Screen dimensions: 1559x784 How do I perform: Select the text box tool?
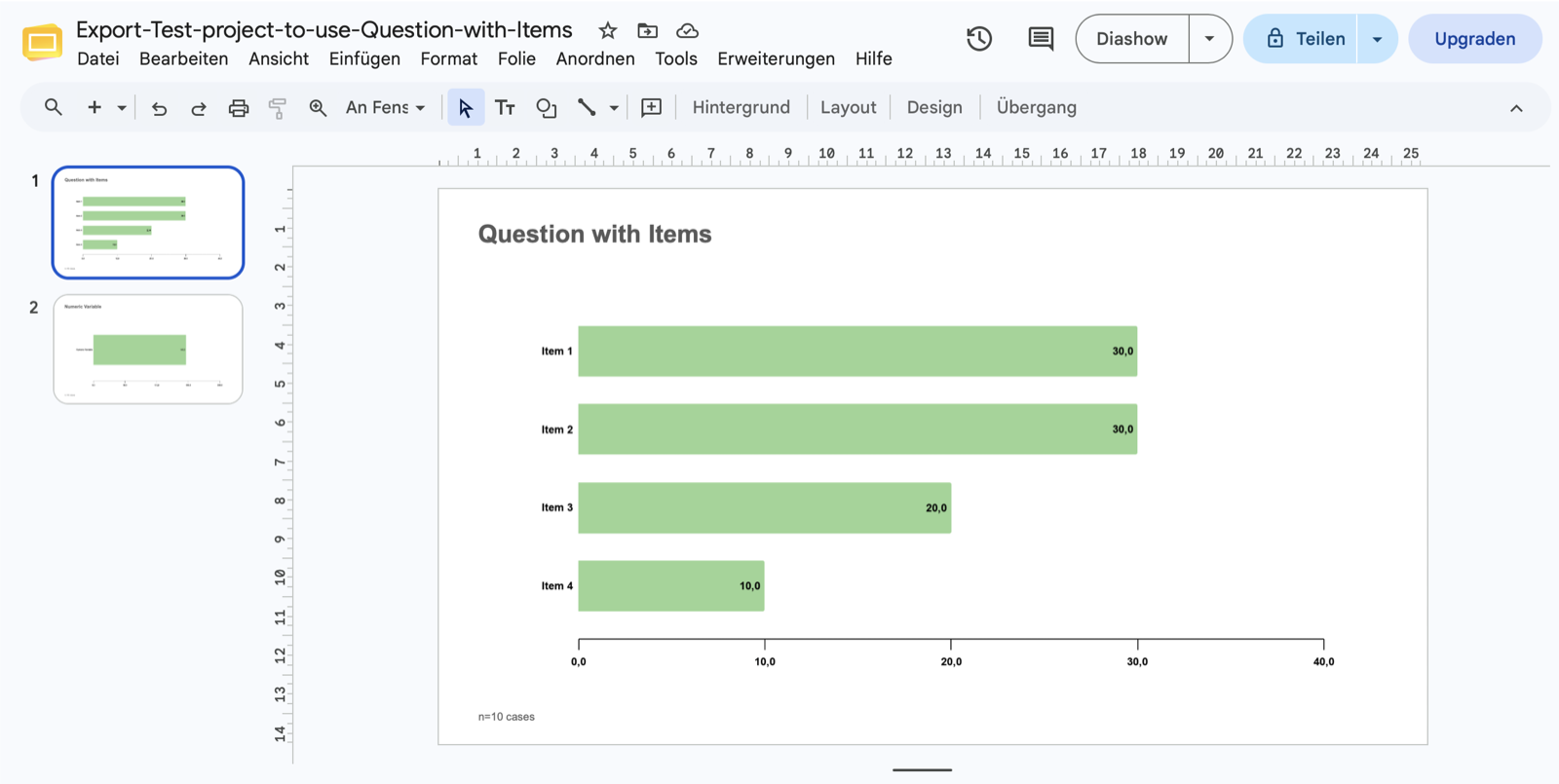click(x=505, y=108)
